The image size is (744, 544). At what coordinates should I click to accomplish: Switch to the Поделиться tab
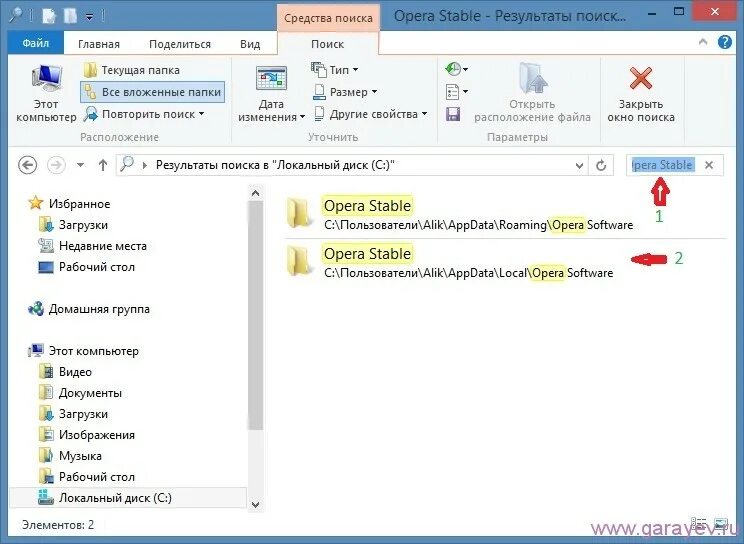pyautogui.click(x=180, y=44)
